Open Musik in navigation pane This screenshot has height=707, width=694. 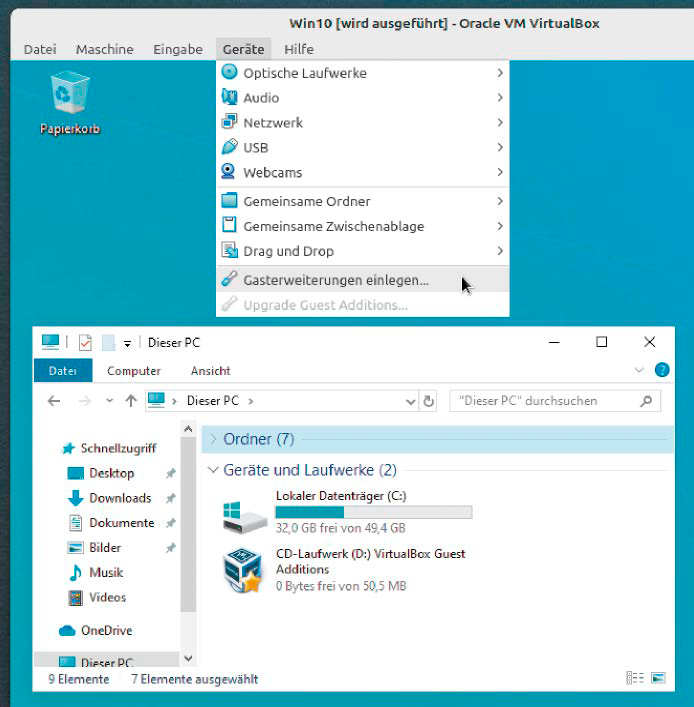[106, 572]
